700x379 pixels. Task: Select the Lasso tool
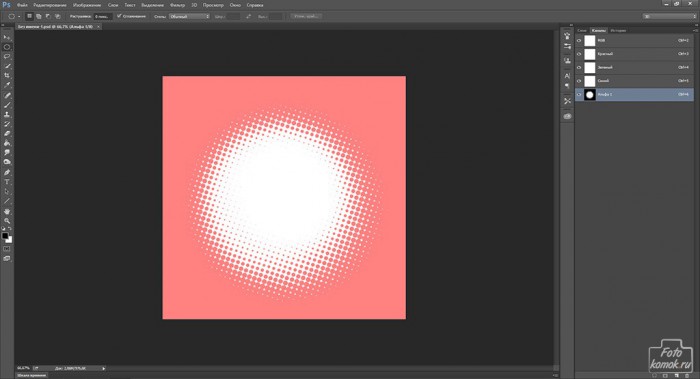tap(7, 57)
